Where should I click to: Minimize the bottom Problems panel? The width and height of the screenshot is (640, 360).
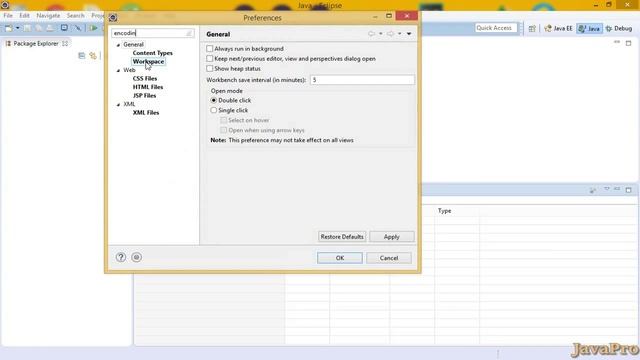pos(617,189)
